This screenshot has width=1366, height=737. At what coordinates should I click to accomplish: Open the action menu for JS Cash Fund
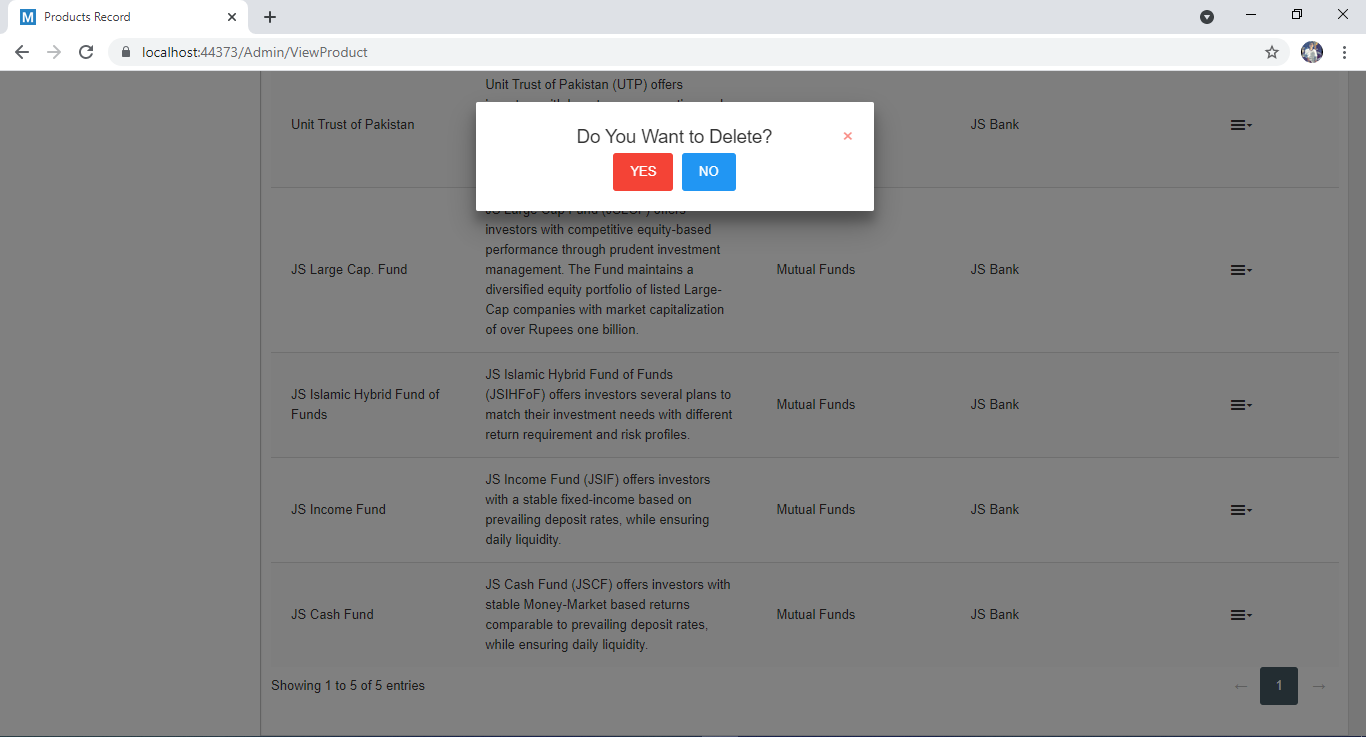1241,615
